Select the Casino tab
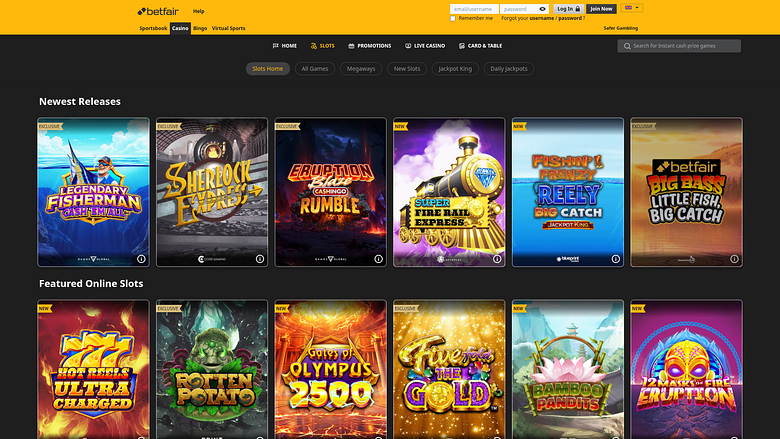Screen dimensions: 780x439 (x=180, y=28)
